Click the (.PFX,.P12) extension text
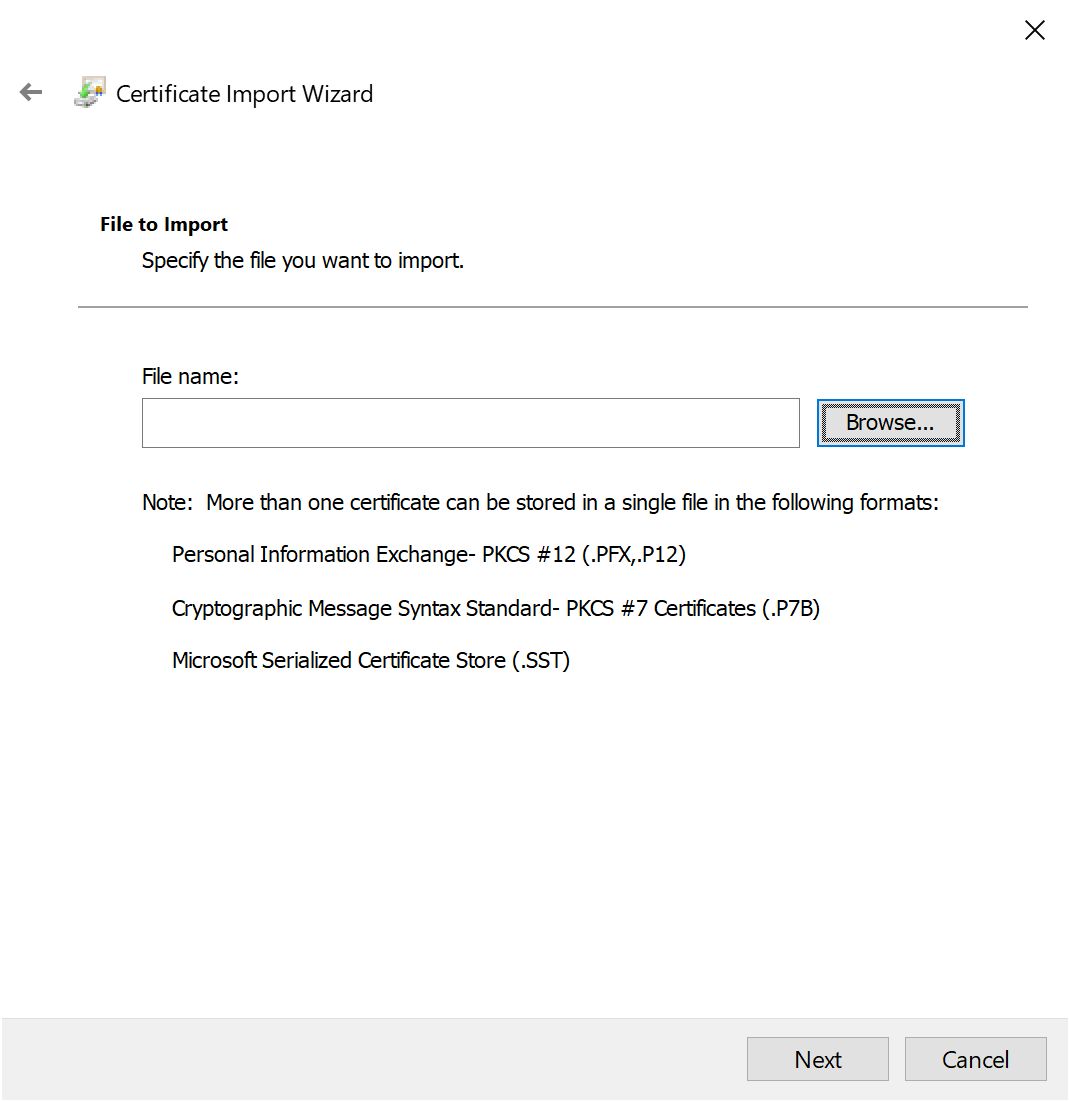The image size is (1070, 1102). (631, 554)
